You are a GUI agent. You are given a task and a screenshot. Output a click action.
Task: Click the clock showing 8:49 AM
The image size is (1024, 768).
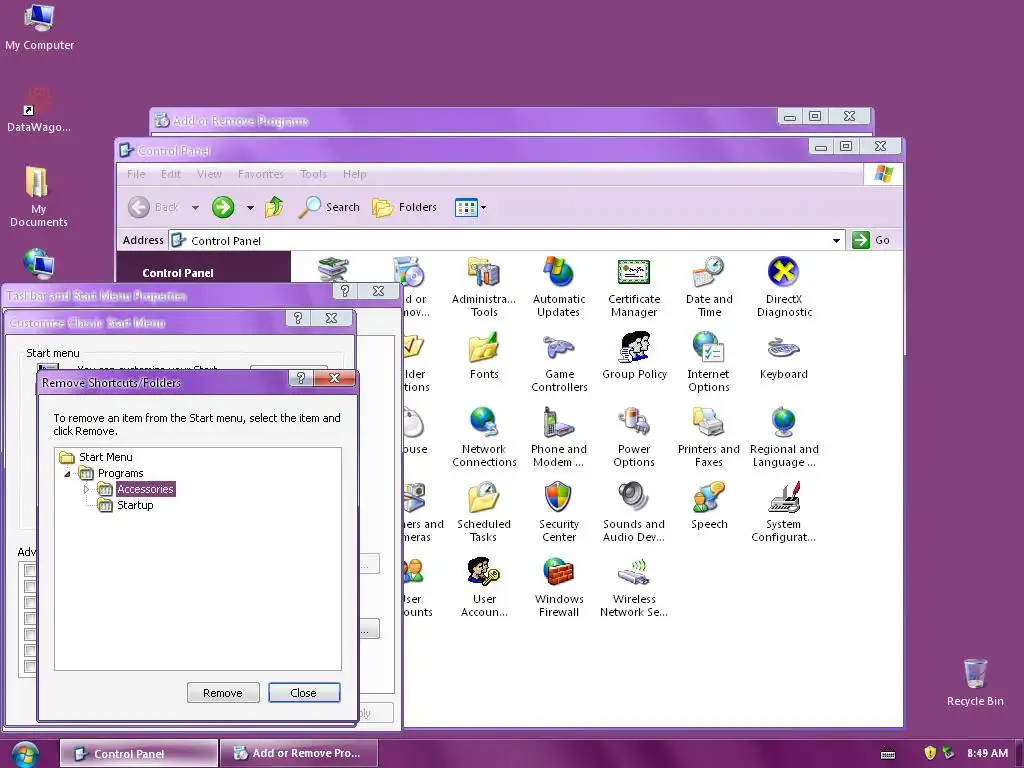[x=987, y=753]
